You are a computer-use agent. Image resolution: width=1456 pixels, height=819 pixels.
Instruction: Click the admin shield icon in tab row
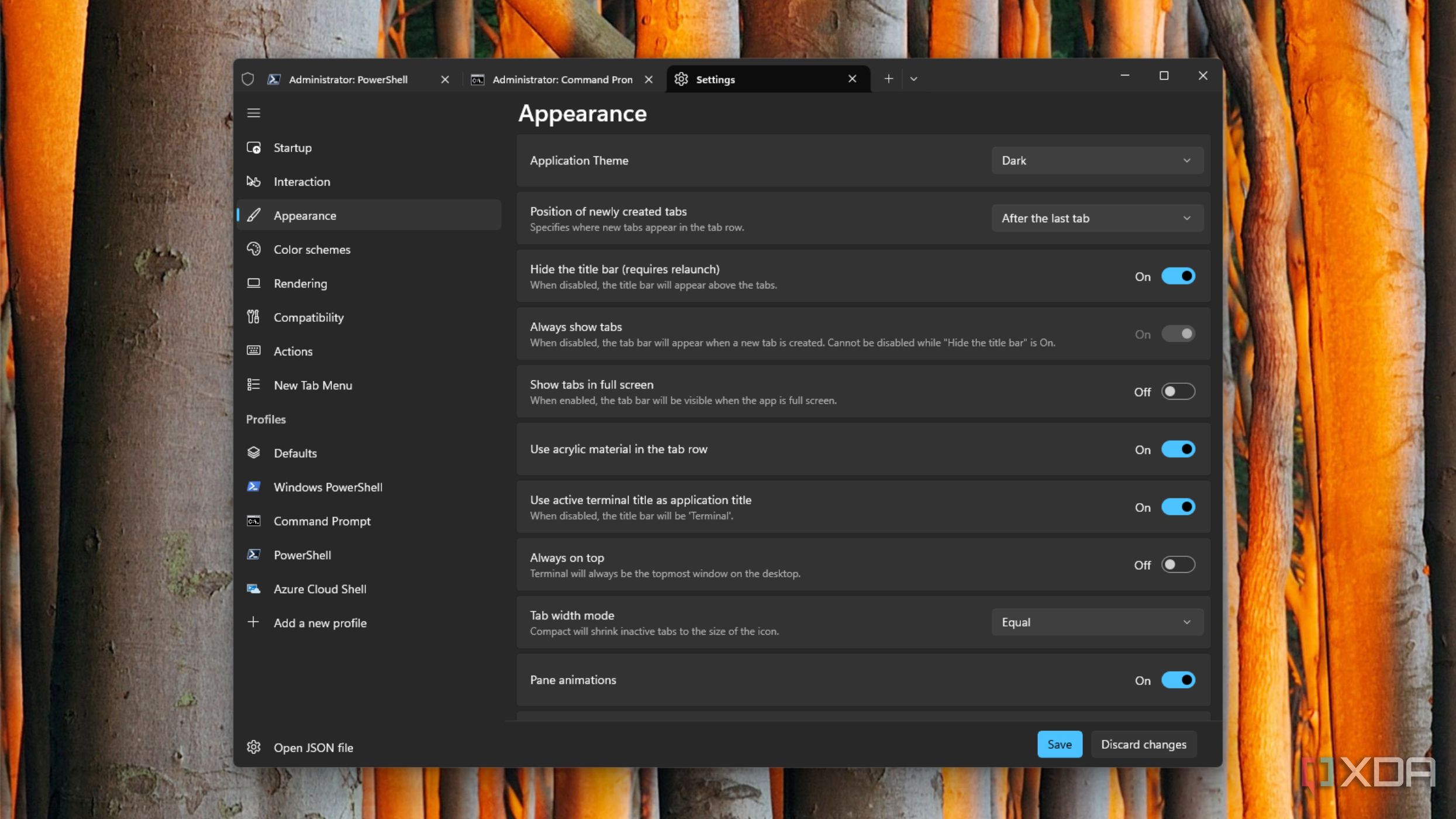(x=248, y=79)
